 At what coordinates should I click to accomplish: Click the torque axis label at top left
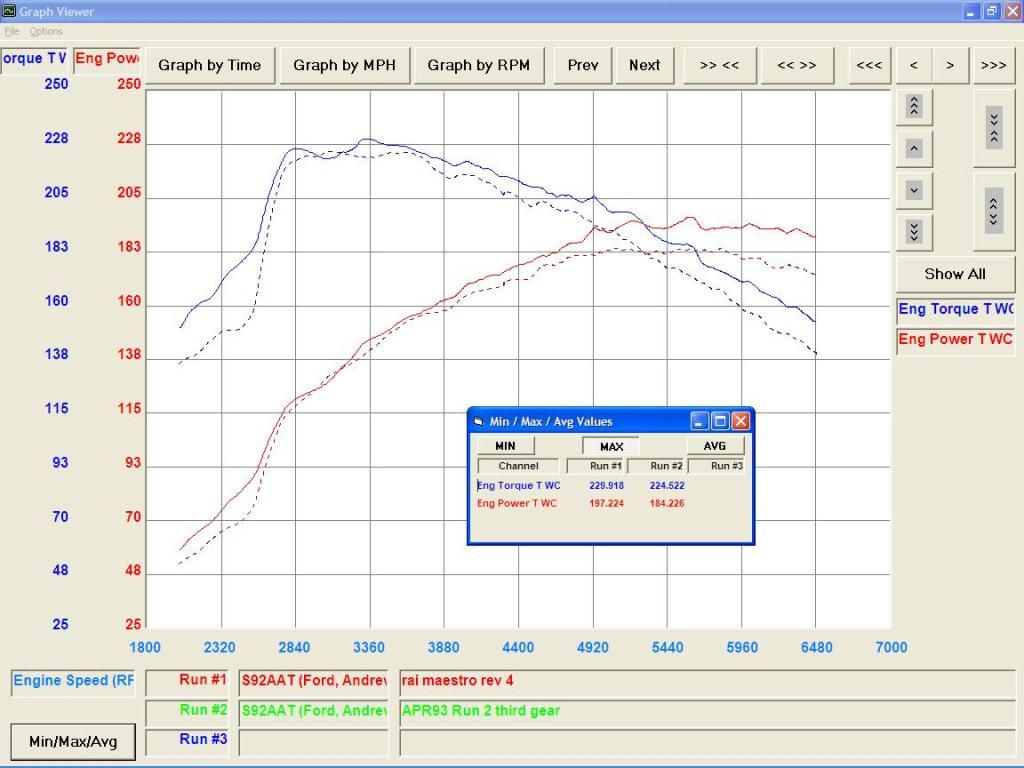[33, 59]
